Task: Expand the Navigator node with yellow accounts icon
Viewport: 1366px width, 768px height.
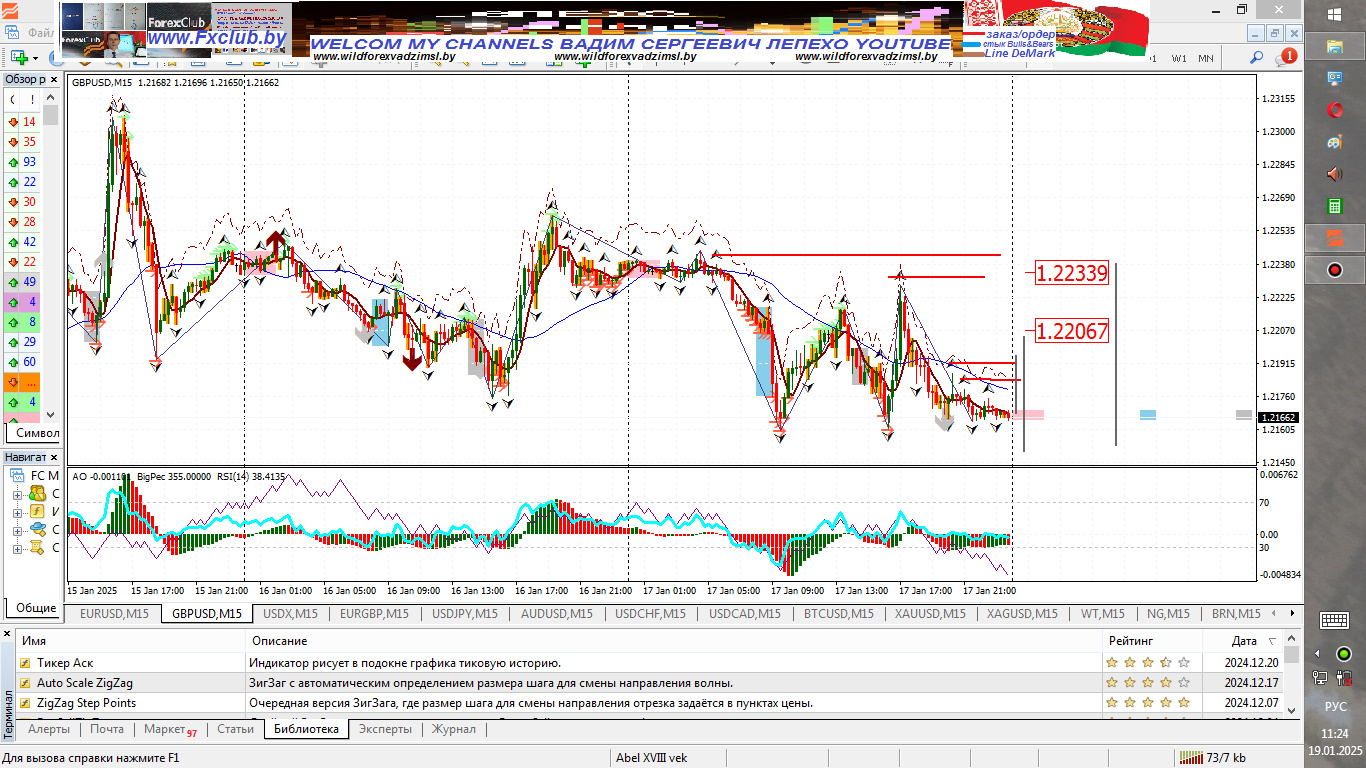Action: click(x=17, y=494)
